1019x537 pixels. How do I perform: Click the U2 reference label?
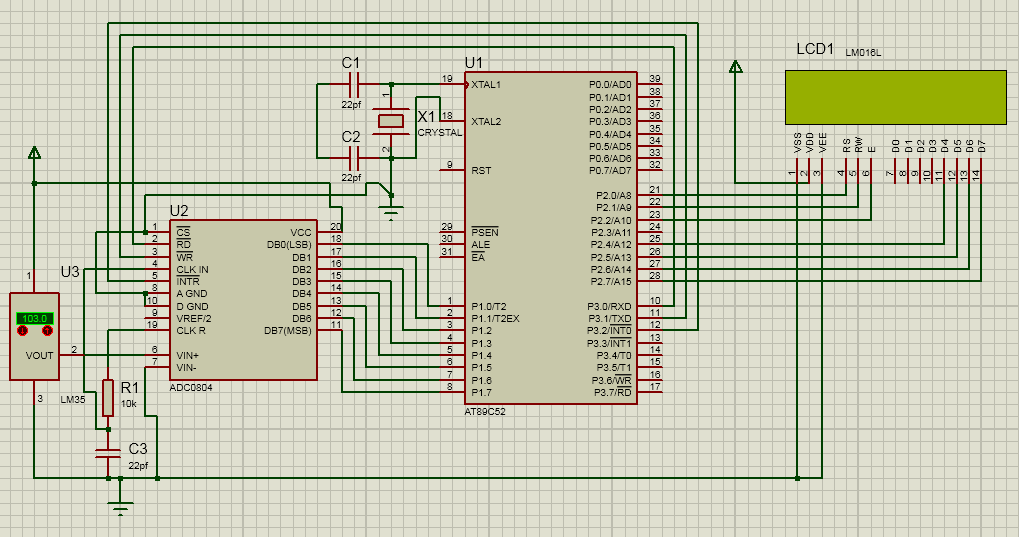tap(179, 211)
